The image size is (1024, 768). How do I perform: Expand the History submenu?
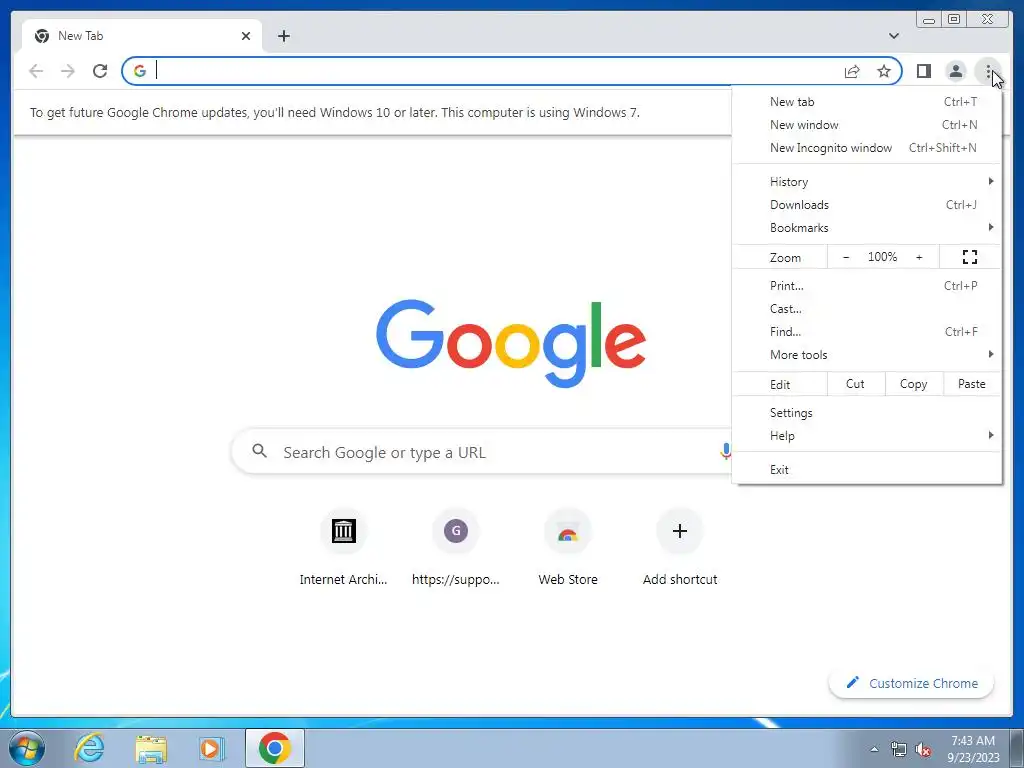pyautogui.click(x=867, y=182)
